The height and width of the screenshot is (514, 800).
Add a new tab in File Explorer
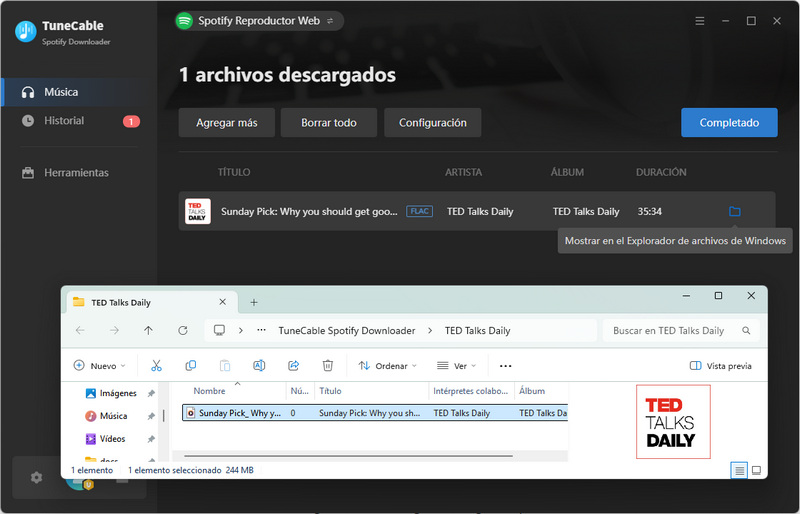point(254,303)
